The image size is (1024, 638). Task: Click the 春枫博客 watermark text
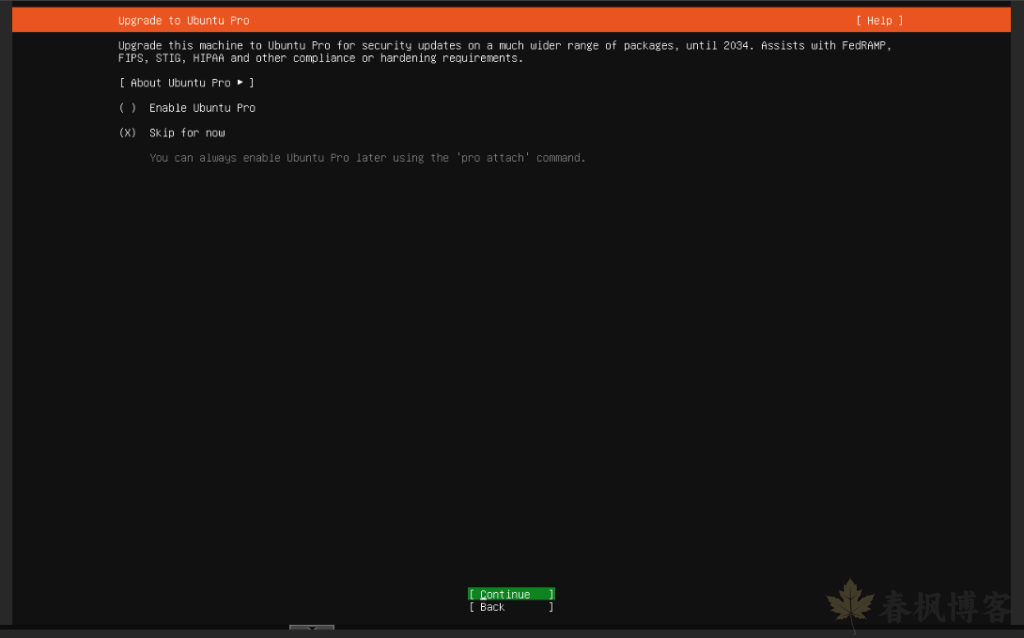click(x=944, y=607)
